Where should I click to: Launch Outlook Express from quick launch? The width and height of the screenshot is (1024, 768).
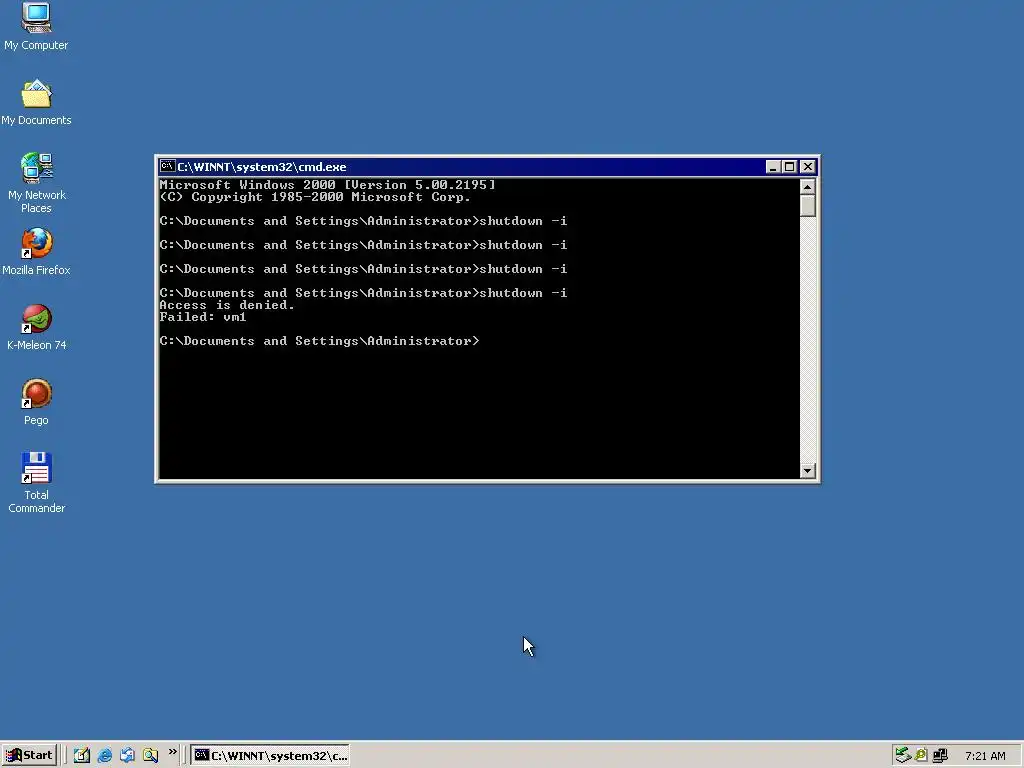pyautogui.click(x=127, y=755)
